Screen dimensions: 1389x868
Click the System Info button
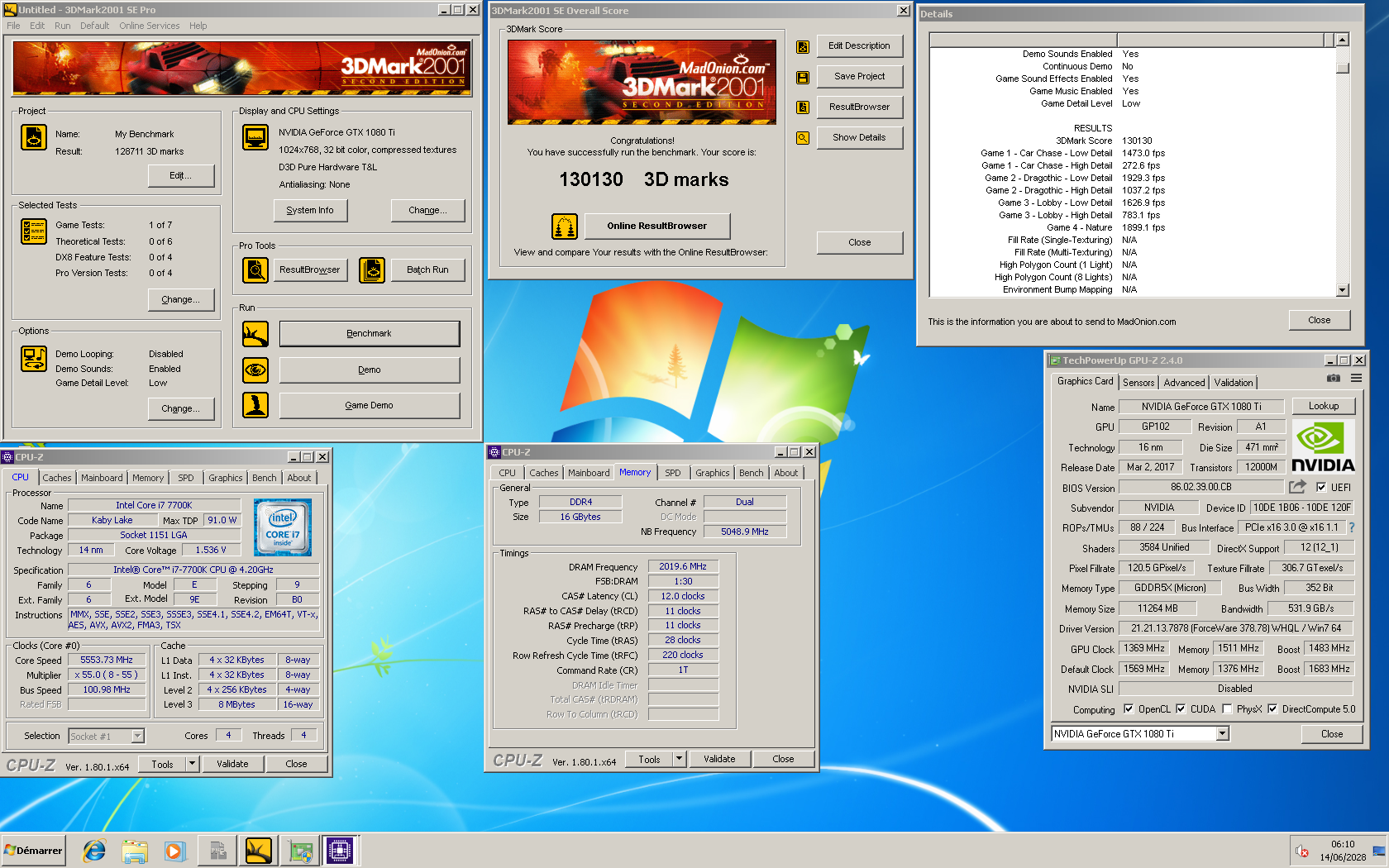coord(310,211)
